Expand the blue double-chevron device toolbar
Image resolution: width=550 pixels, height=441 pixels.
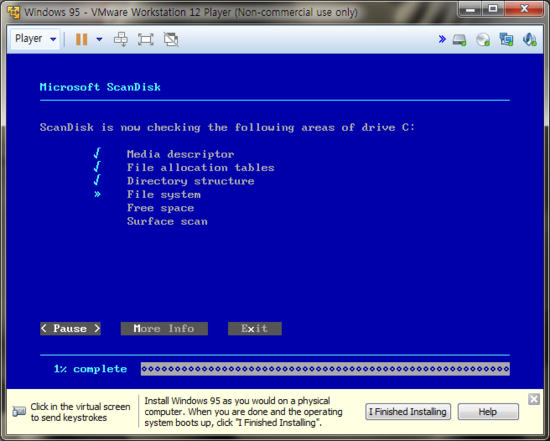tap(442, 39)
